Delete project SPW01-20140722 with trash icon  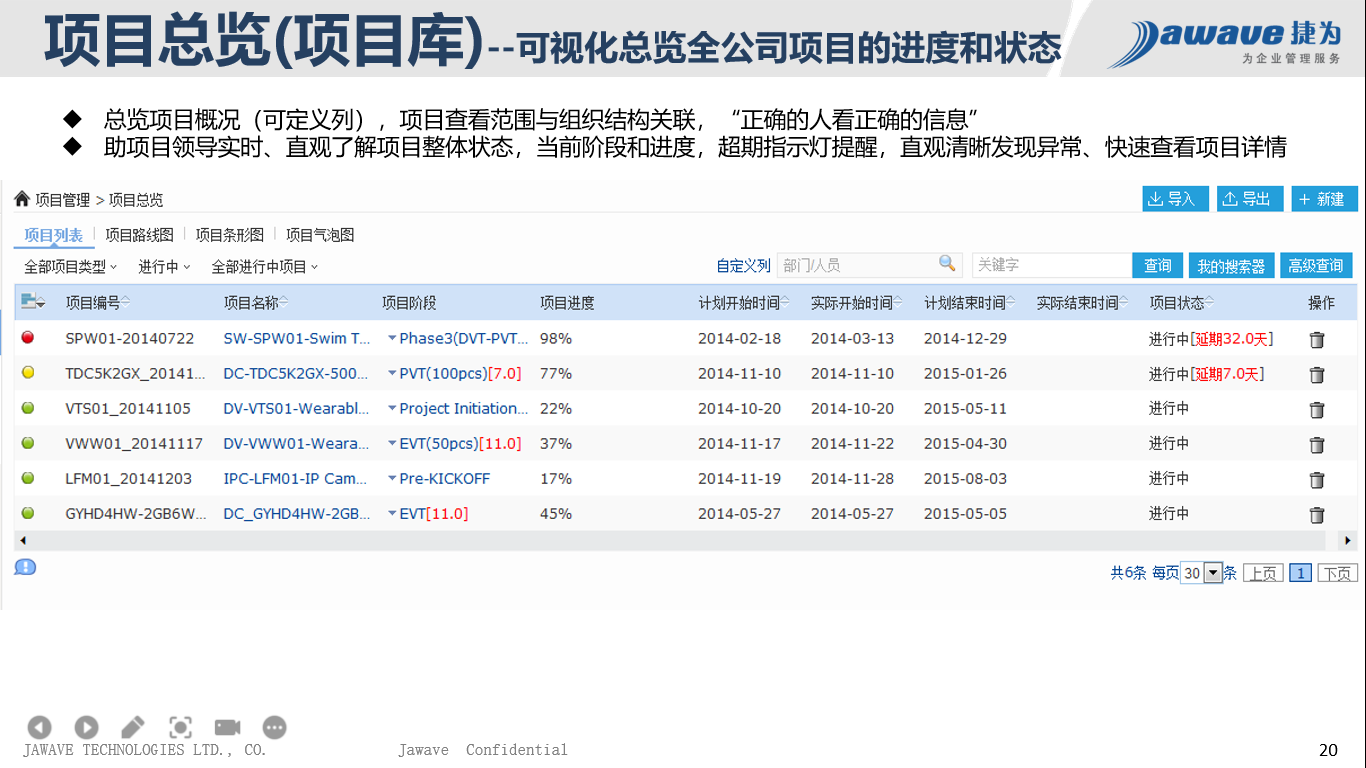(x=1317, y=340)
